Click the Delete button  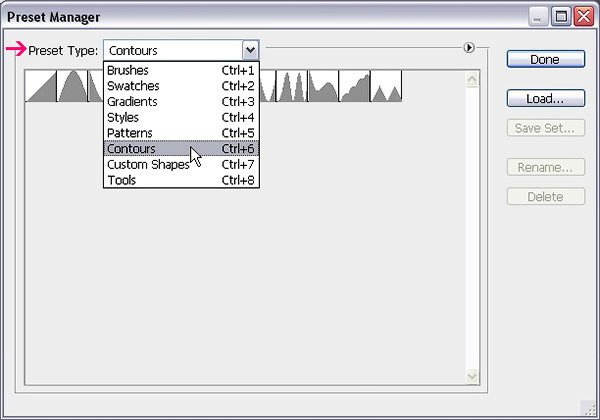(x=546, y=197)
